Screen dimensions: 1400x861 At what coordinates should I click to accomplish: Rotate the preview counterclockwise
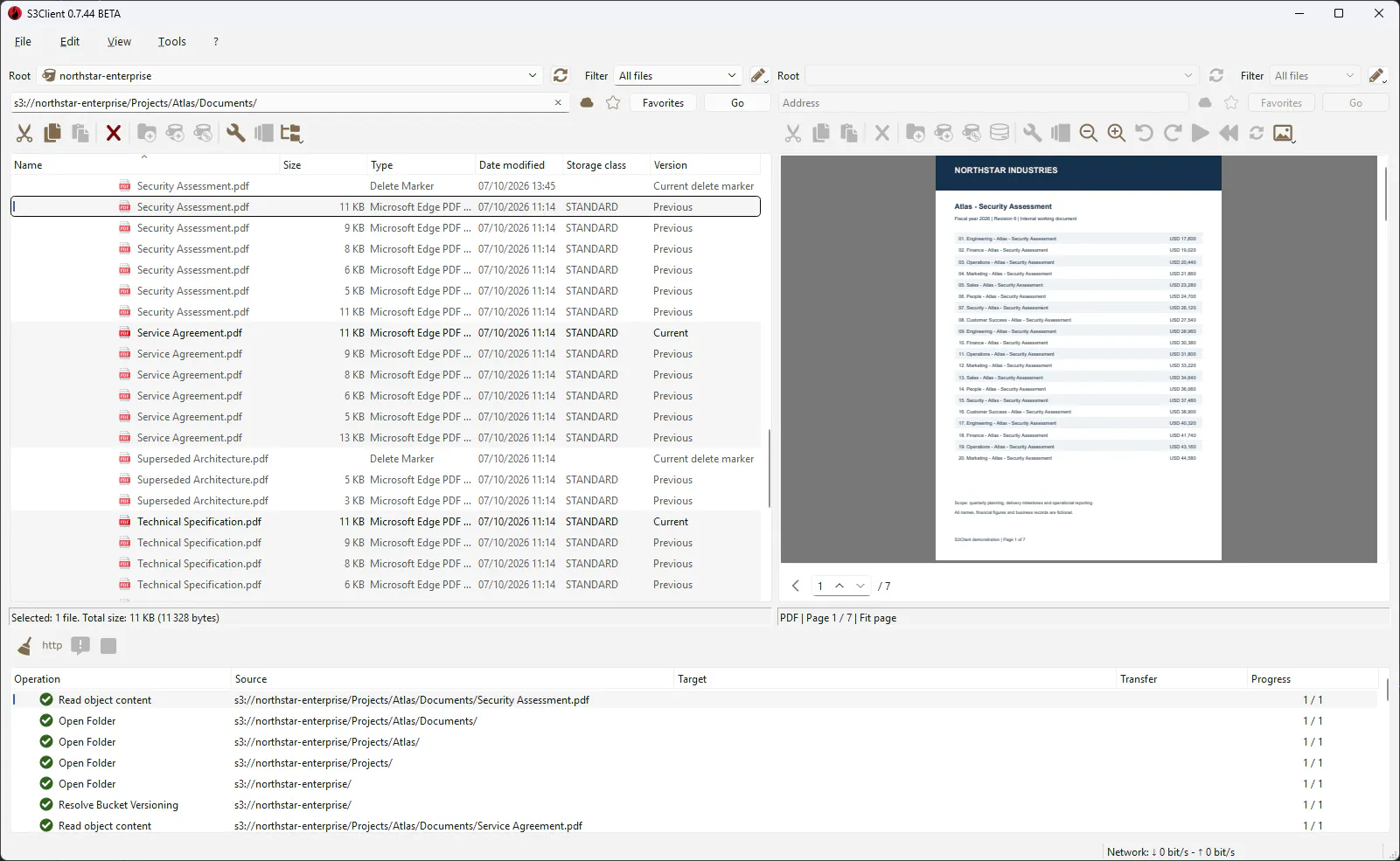coord(1144,133)
